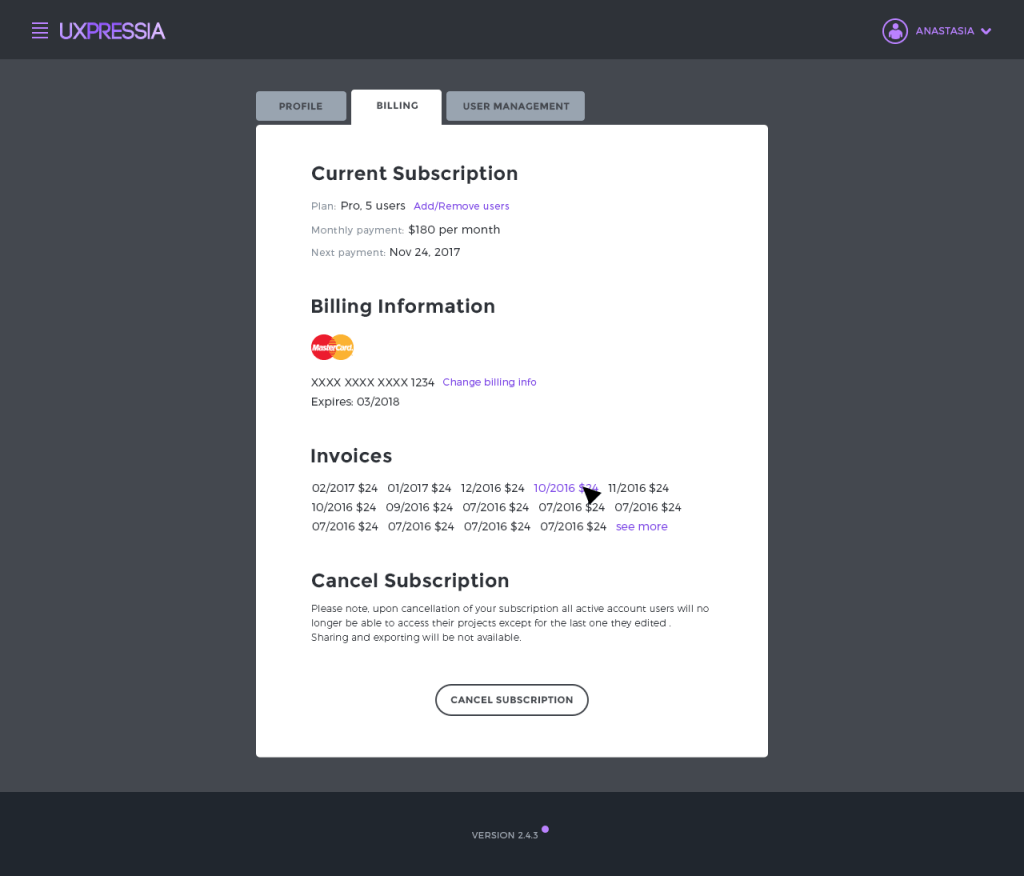Open the 11/2016 $24 invoice
This screenshot has height=876, width=1024.
coord(638,488)
